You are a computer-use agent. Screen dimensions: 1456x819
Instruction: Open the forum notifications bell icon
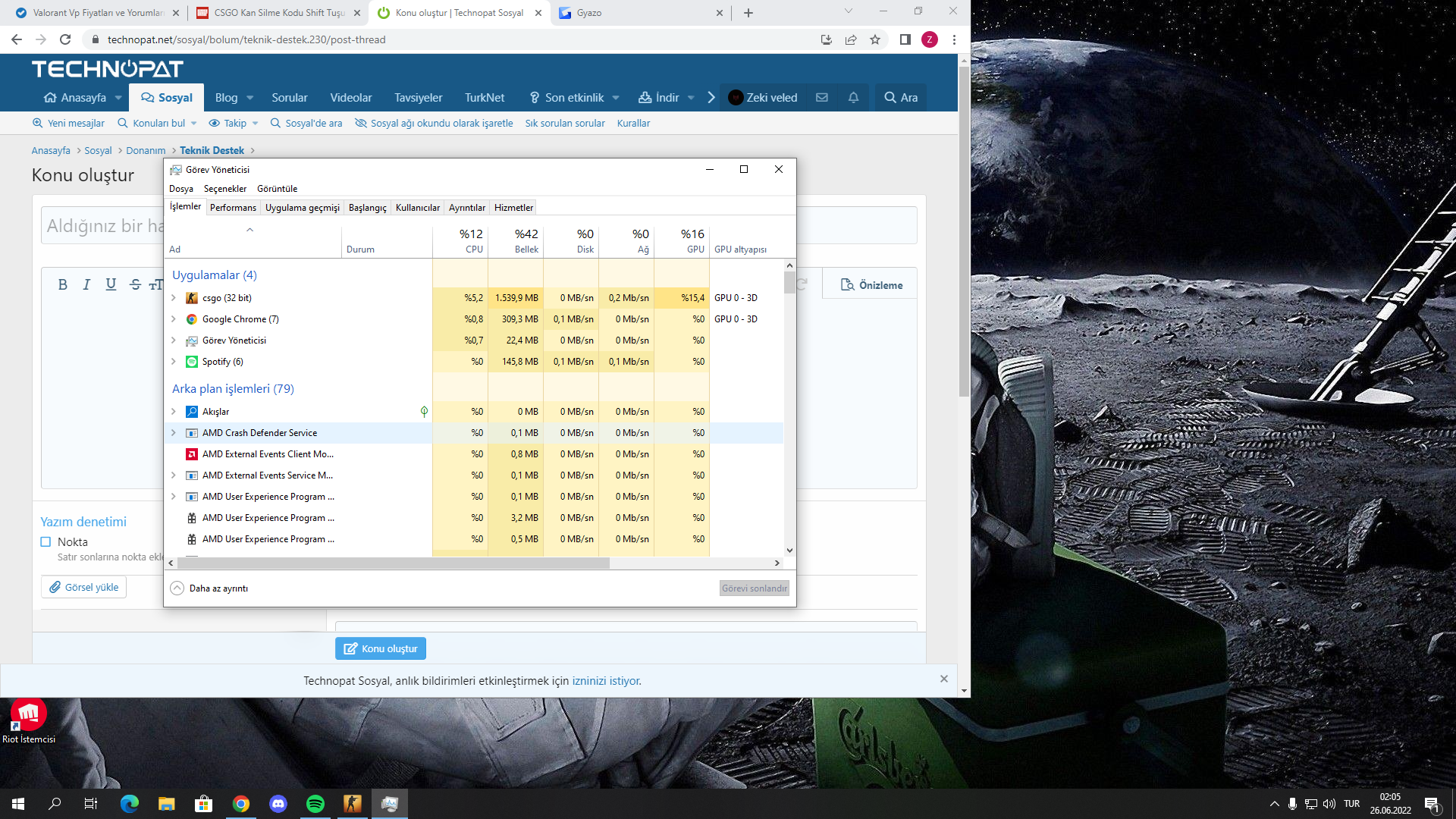click(x=853, y=97)
